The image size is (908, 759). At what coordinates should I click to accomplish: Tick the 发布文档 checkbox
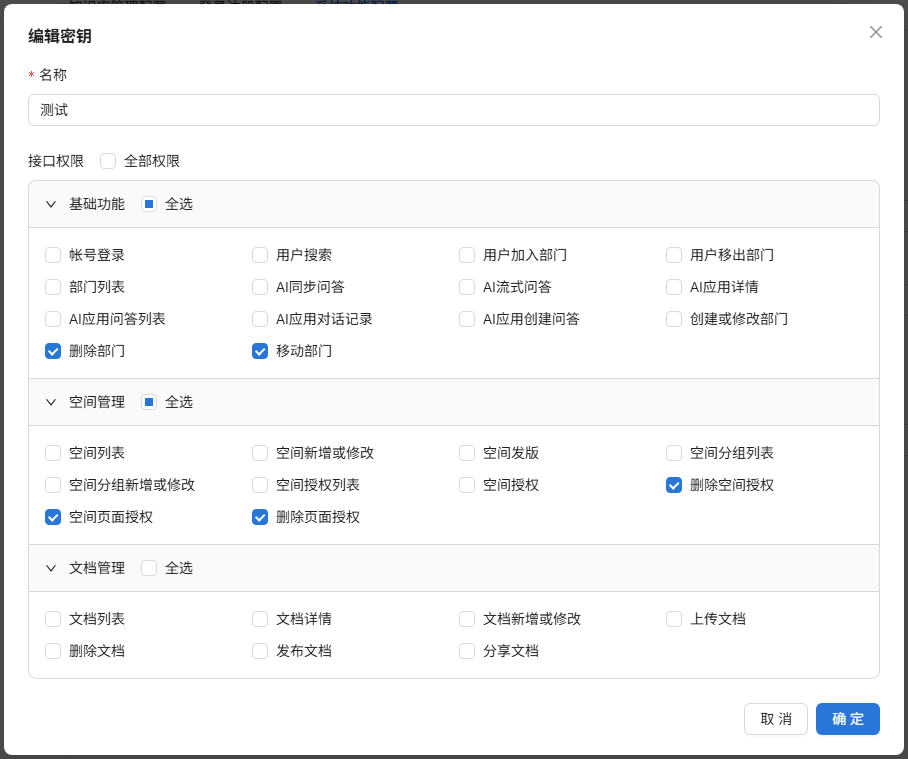259,651
